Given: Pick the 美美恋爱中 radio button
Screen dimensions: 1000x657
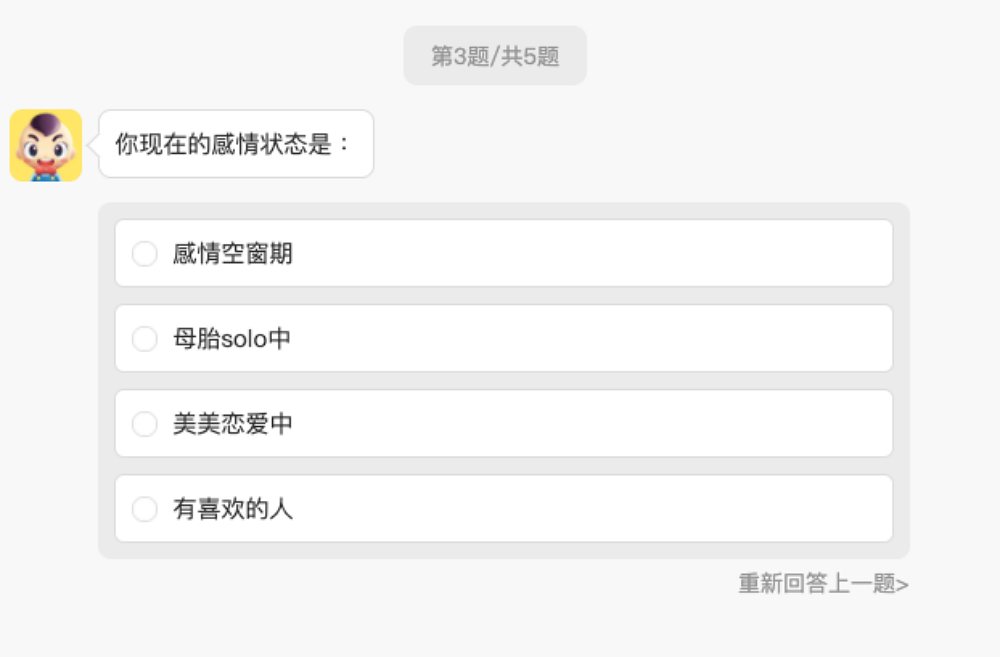Looking at the screenshot, I should click(145, 424).
